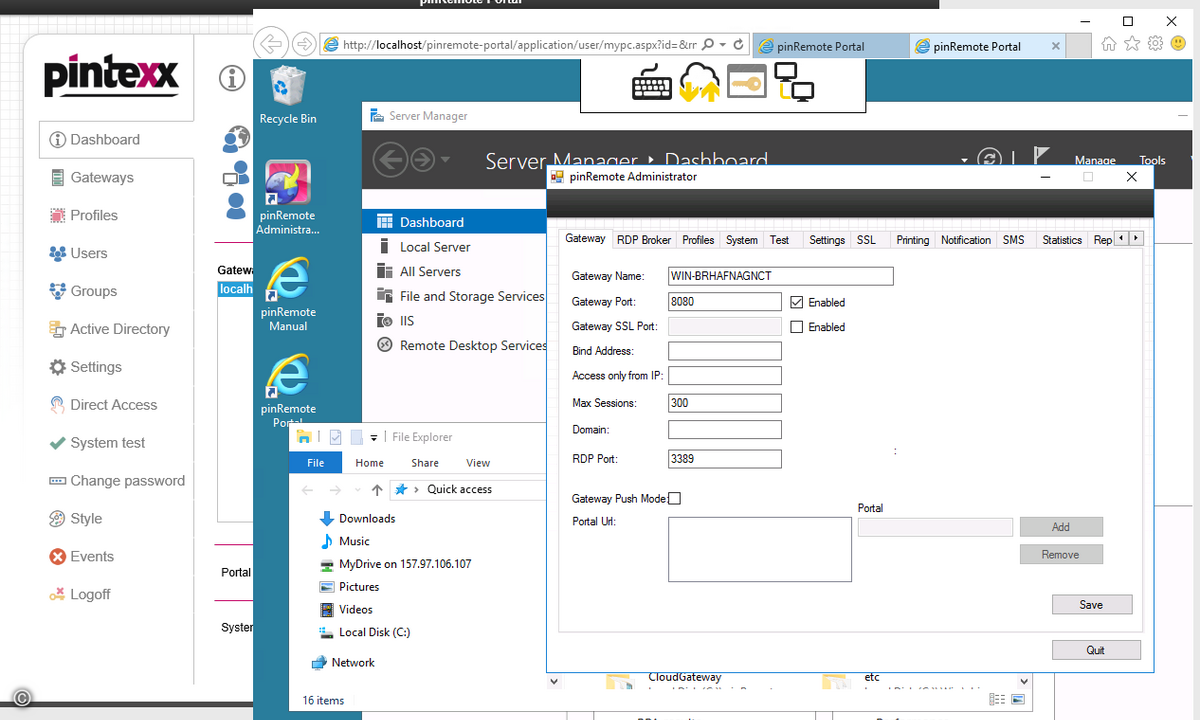The image size is (1200, 720).
Task: Click in RDP Port field
Action: (724, 459)
